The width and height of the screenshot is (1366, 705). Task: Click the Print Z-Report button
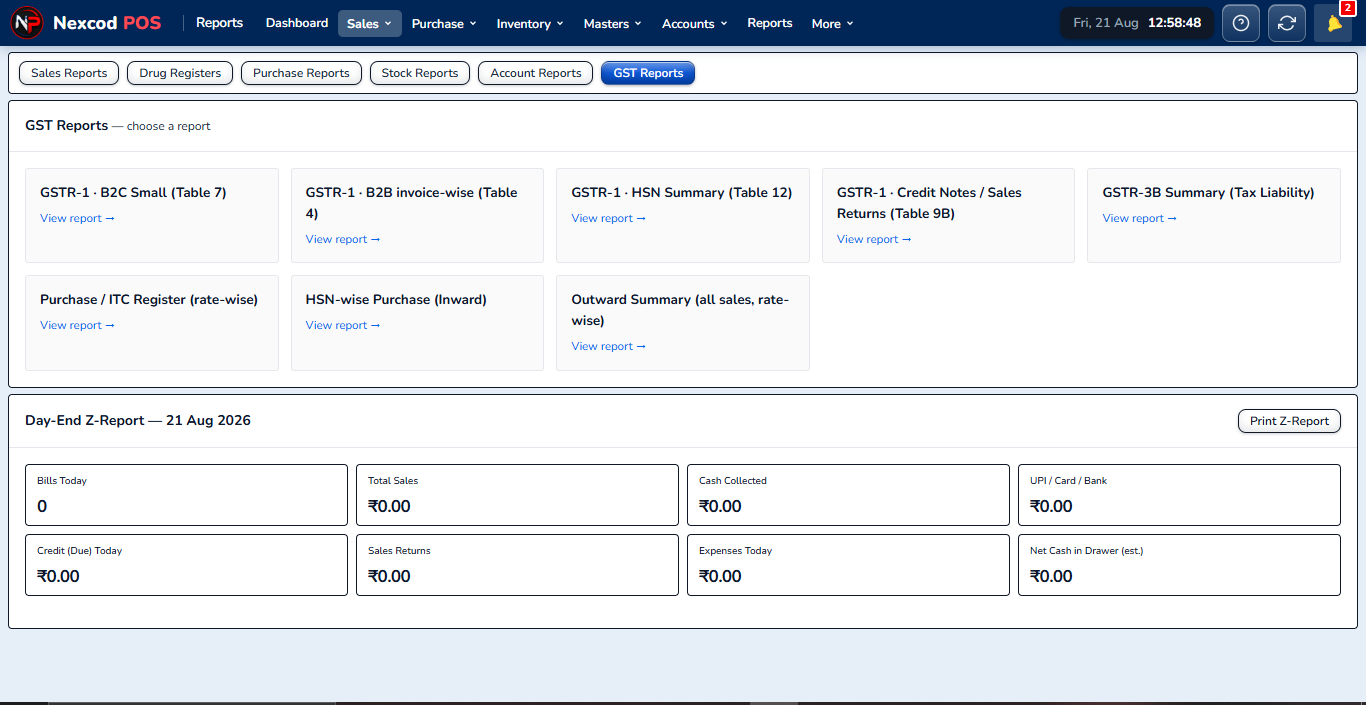point(1289,421)
